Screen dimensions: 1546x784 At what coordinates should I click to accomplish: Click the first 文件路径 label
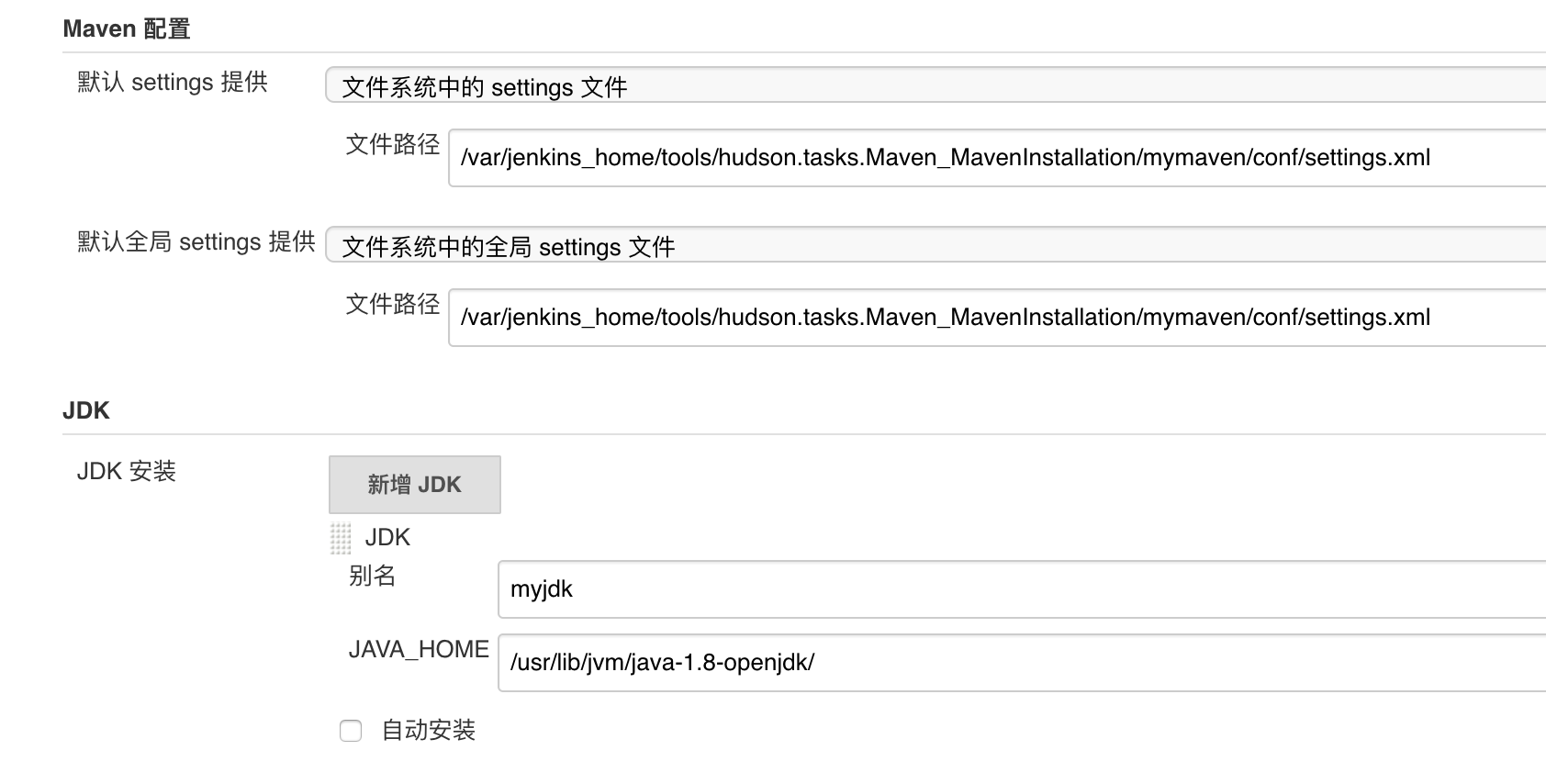click(x=393, y=144)
